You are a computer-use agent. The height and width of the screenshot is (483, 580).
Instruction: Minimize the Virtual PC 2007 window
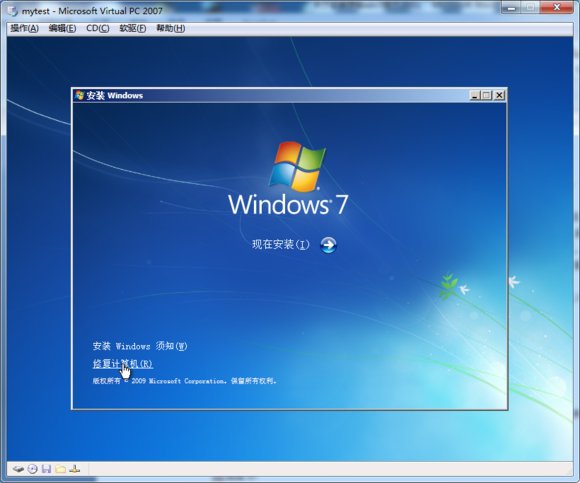(511, 7)
